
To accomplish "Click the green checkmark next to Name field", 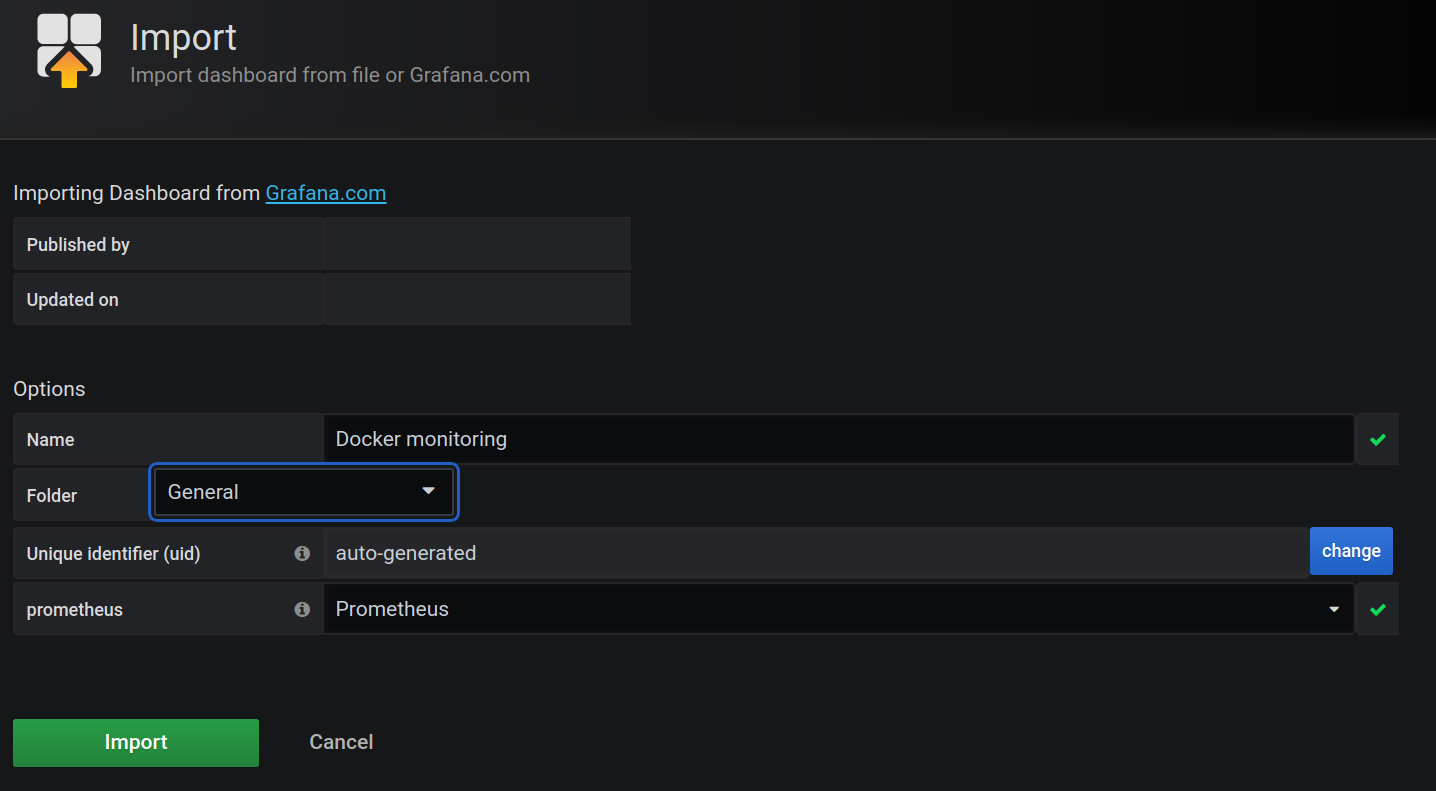I will [x=1378, y=439].
